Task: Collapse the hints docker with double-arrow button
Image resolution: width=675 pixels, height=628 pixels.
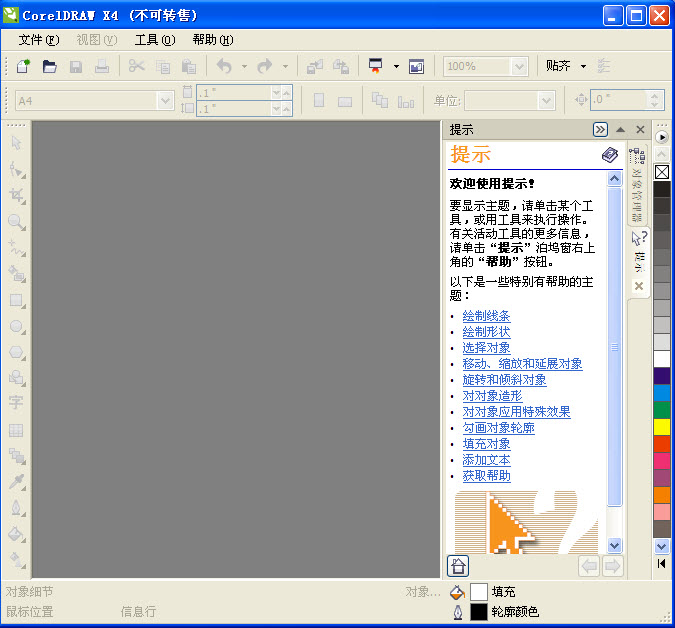Action: [x=599, y=129]
